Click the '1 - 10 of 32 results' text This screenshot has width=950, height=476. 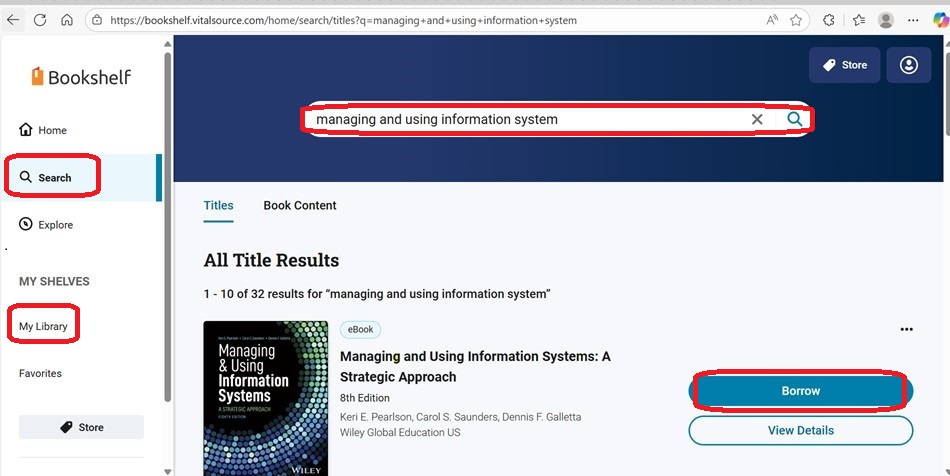(x=377, y=294)
